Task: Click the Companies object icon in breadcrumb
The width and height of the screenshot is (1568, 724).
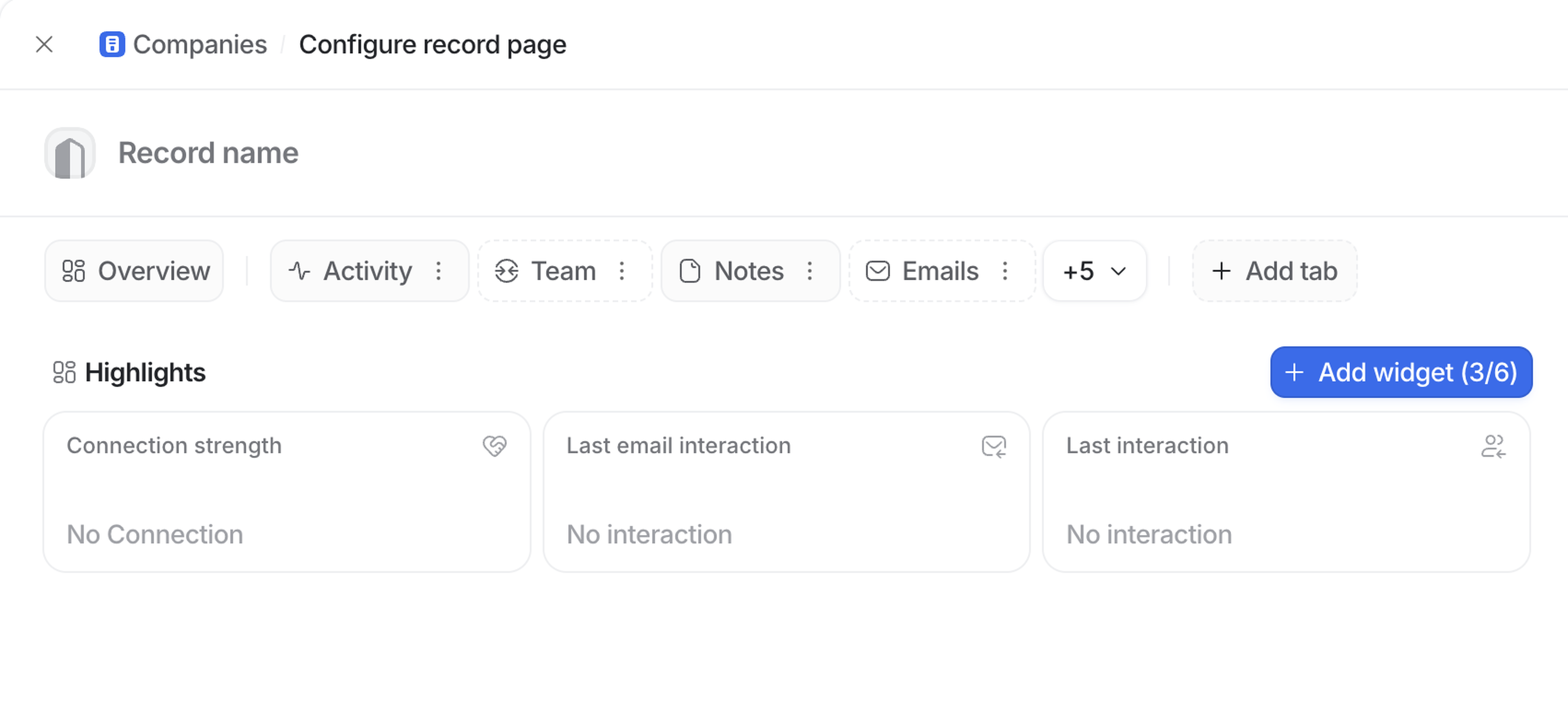Action: click(x=112, y=45)
